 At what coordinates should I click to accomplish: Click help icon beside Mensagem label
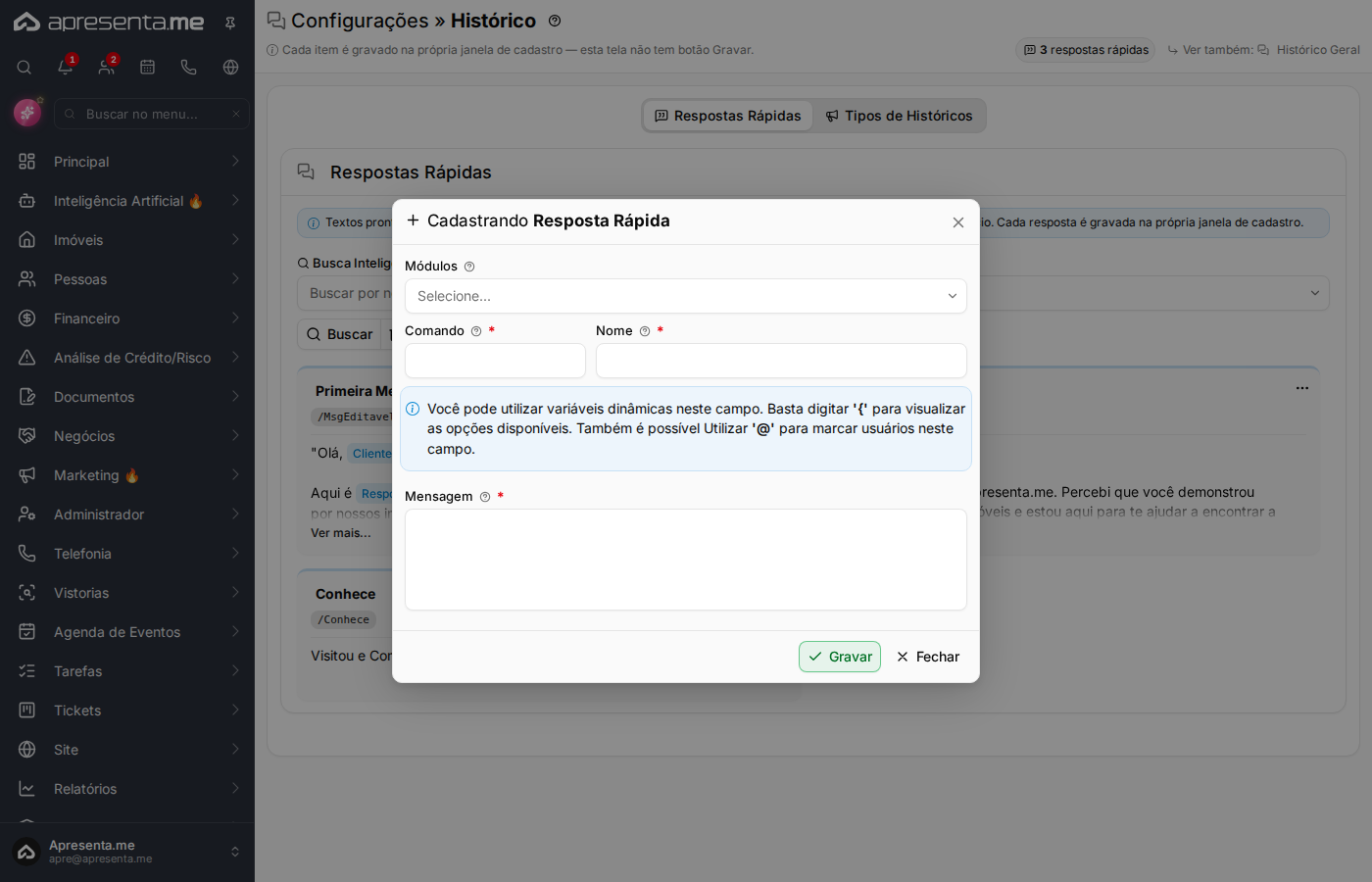(x=485, y=497)
